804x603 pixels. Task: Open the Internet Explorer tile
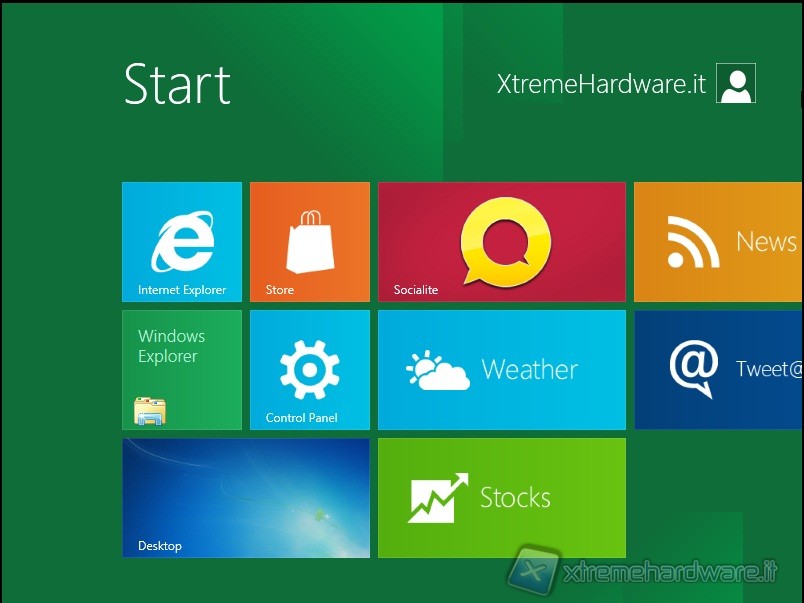click(x=182, y=242)
